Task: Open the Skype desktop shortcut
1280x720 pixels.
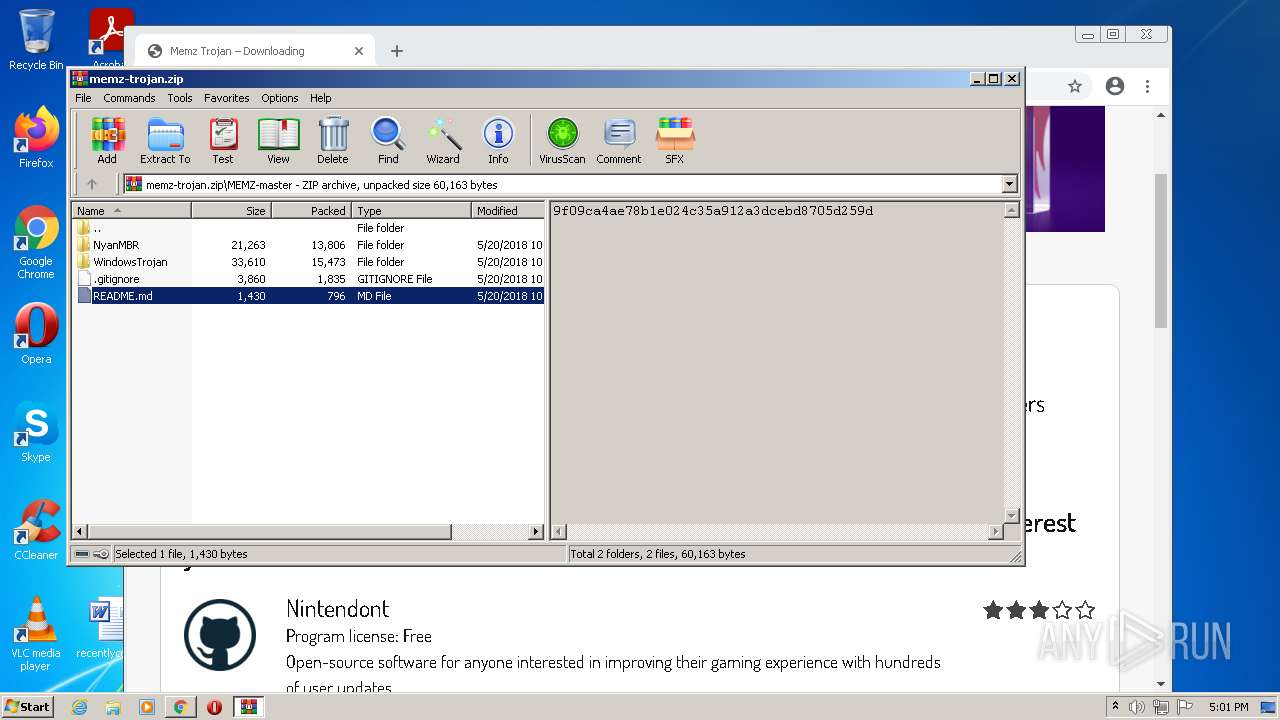Action: [36, 433]
